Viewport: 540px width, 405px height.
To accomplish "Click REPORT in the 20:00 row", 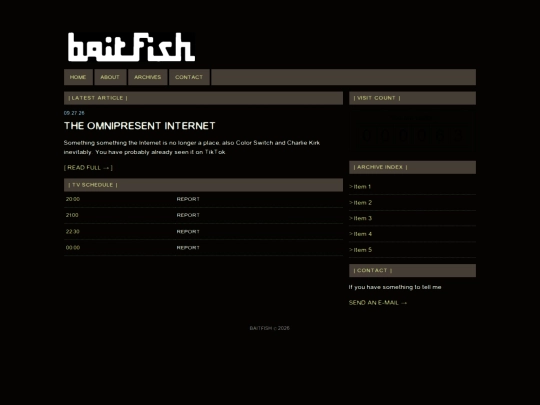I will (x=188, y=199).
